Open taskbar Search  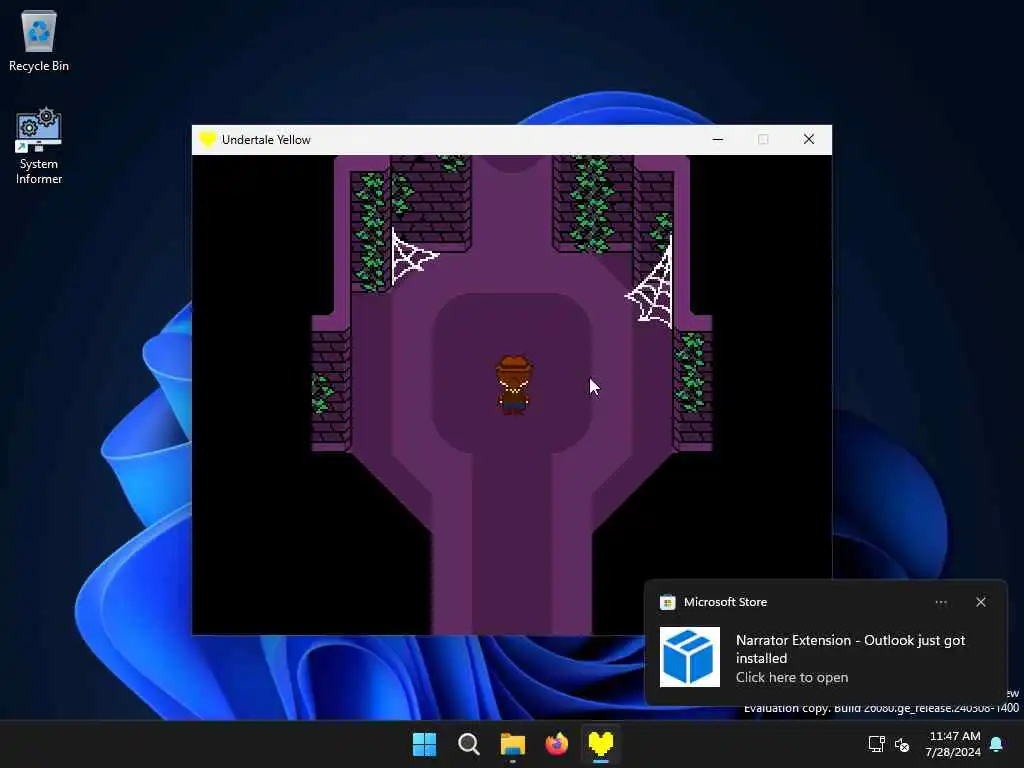[468, 744]
